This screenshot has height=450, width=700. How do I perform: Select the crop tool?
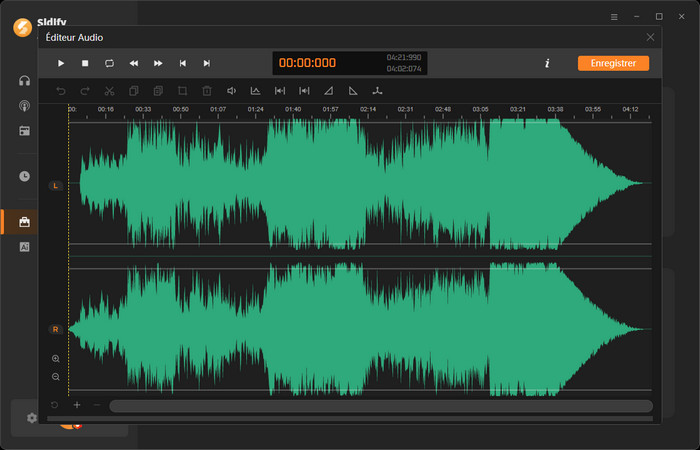(182, 91)
